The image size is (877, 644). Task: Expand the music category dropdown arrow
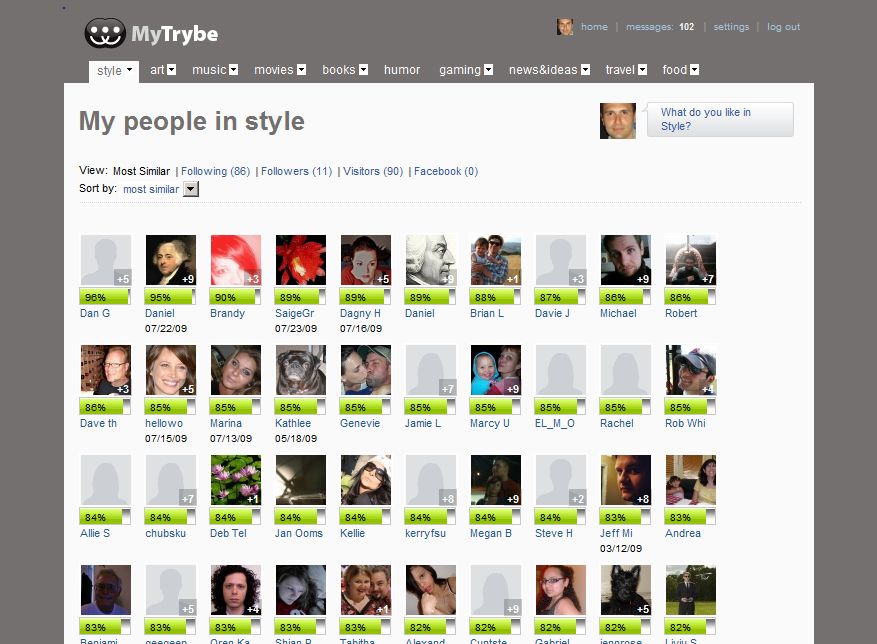(x=234, y=70)
